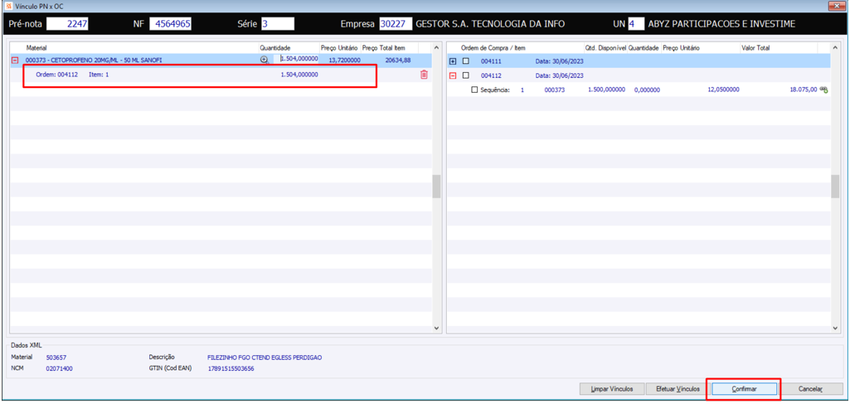Click the 'Item: 1' text

click(x=99, y=75)
